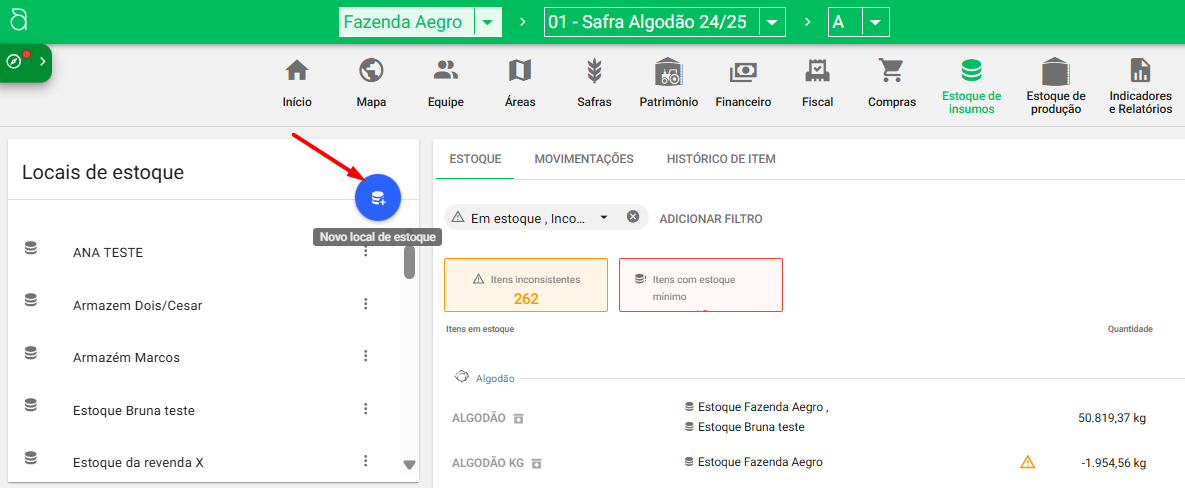Click scroll down arrow in stock list
The height and width of the screenshot is (488, 1185).
[x=409, y=464]
